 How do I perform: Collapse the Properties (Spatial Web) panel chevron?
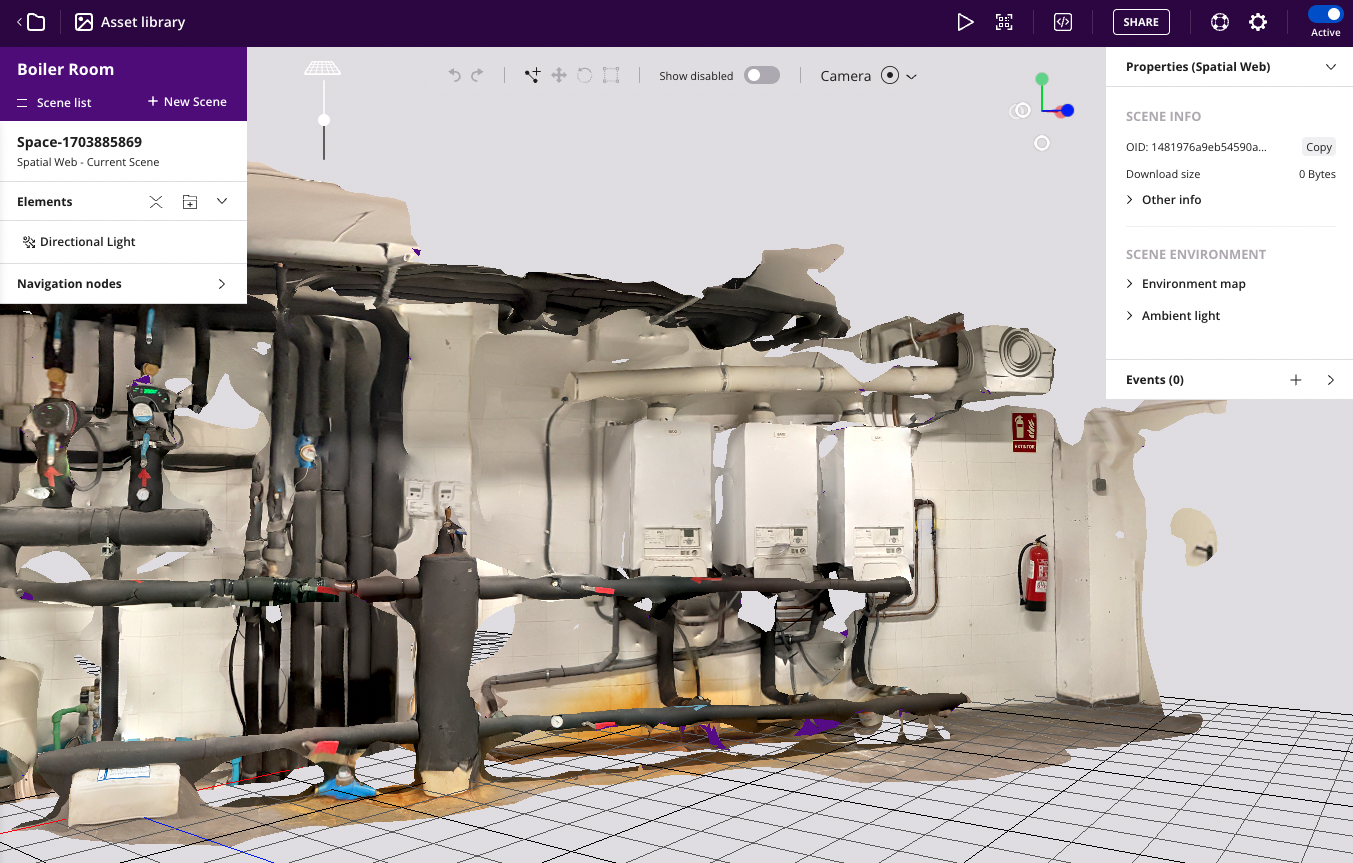tap(1330, 67)
